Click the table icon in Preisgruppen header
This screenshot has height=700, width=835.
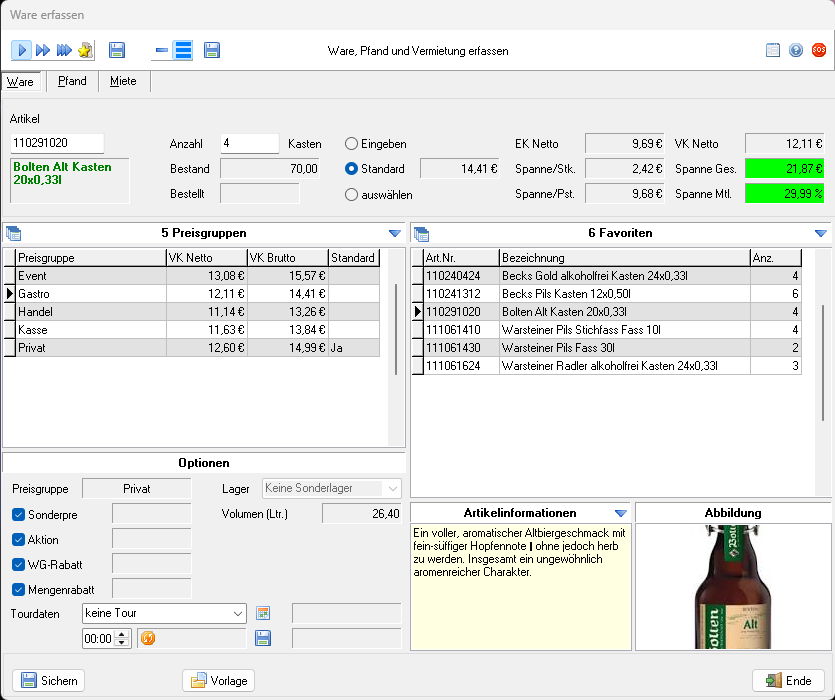13,233
